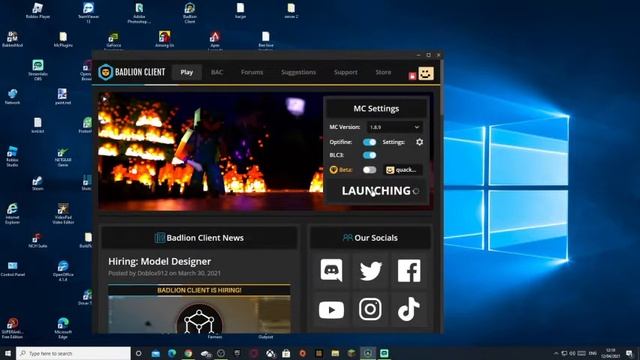This screenshot has height=360, width=640.
Task: Open Streamlabs OBS desktop shortcut
Action: (x=38, y=70)
